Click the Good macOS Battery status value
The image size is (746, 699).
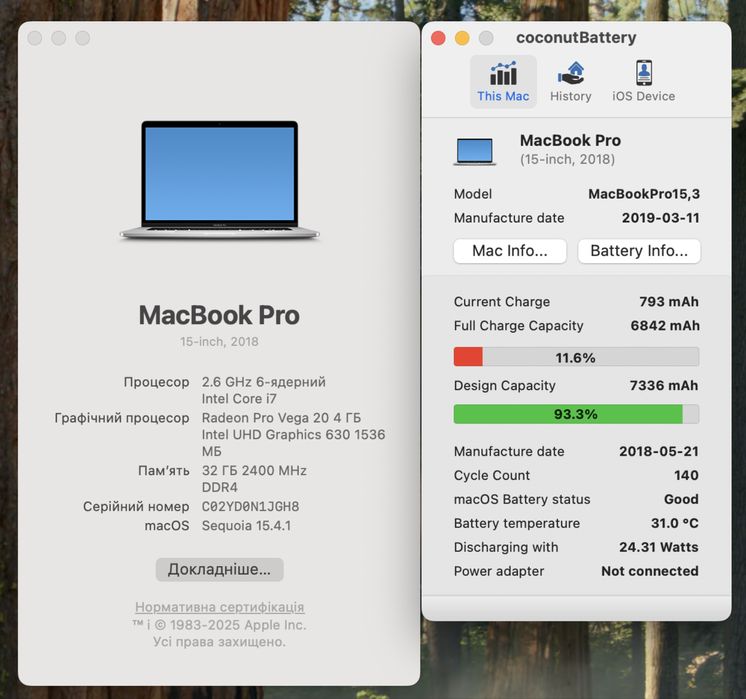coord(681,499)
